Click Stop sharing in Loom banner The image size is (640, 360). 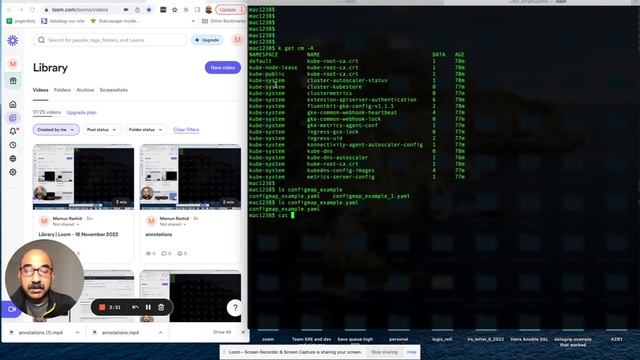pos(384,352)
